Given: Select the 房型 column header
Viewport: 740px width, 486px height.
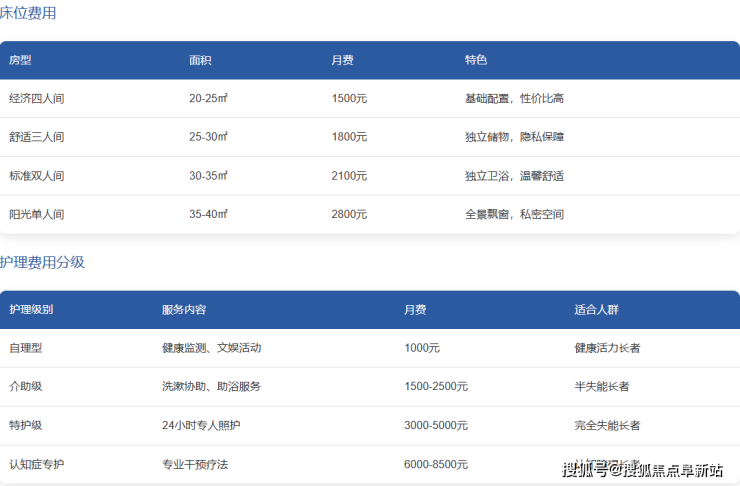Looking at the screenshot, I should (x=20, y=60).
